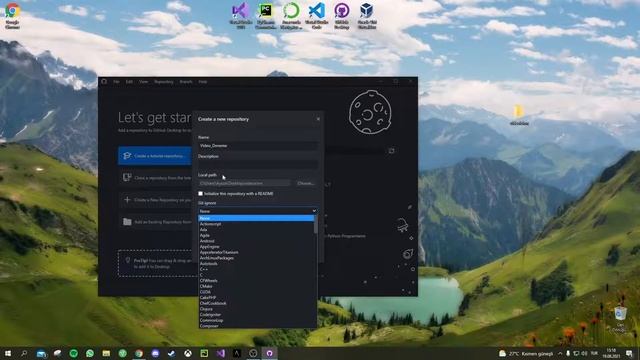This screenshot has width=640, height=360.
Task: Open Visual Studio from the taskbar
Action: [x=220, y=353]
